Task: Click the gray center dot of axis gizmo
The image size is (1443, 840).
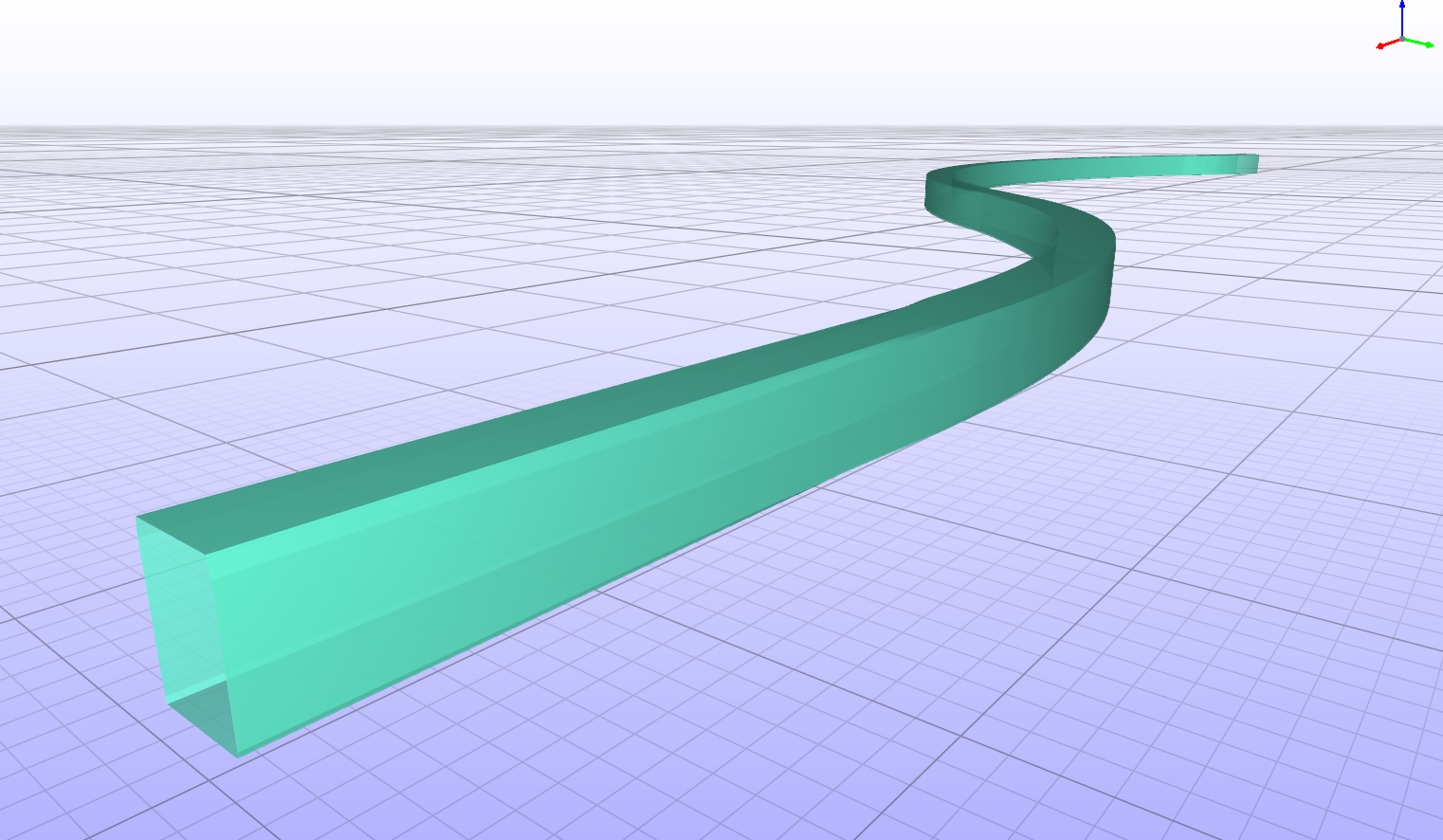Action: point(1402,40)
